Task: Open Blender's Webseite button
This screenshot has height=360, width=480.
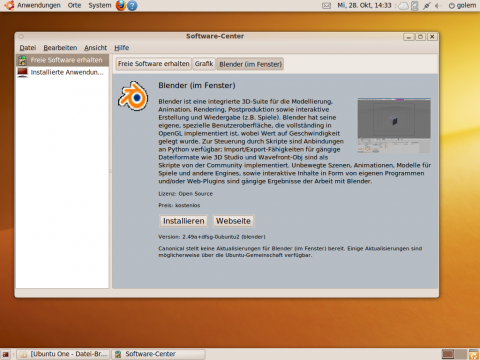Action: point(233,221)
